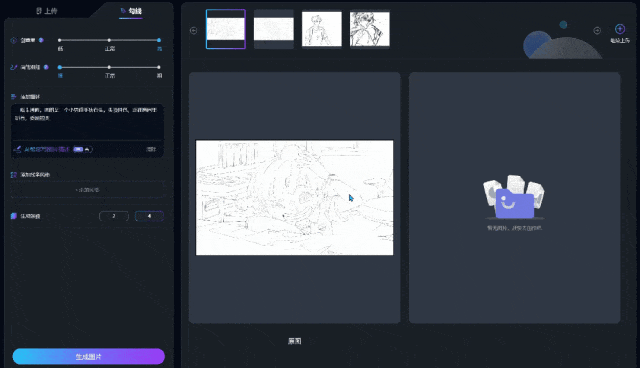
Task: Click the creativity icon left of first slider
Action: (13, 40)
